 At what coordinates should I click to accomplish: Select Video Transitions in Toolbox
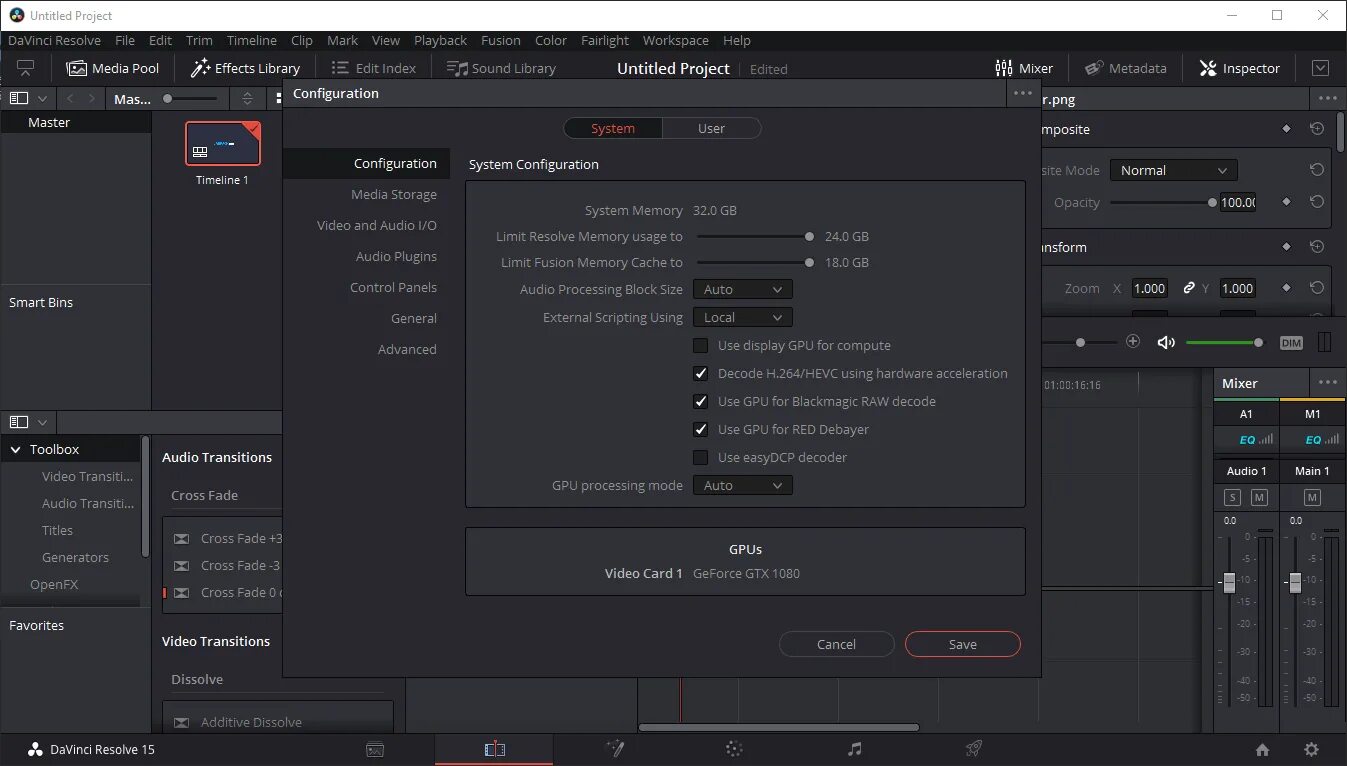[87, 476]
